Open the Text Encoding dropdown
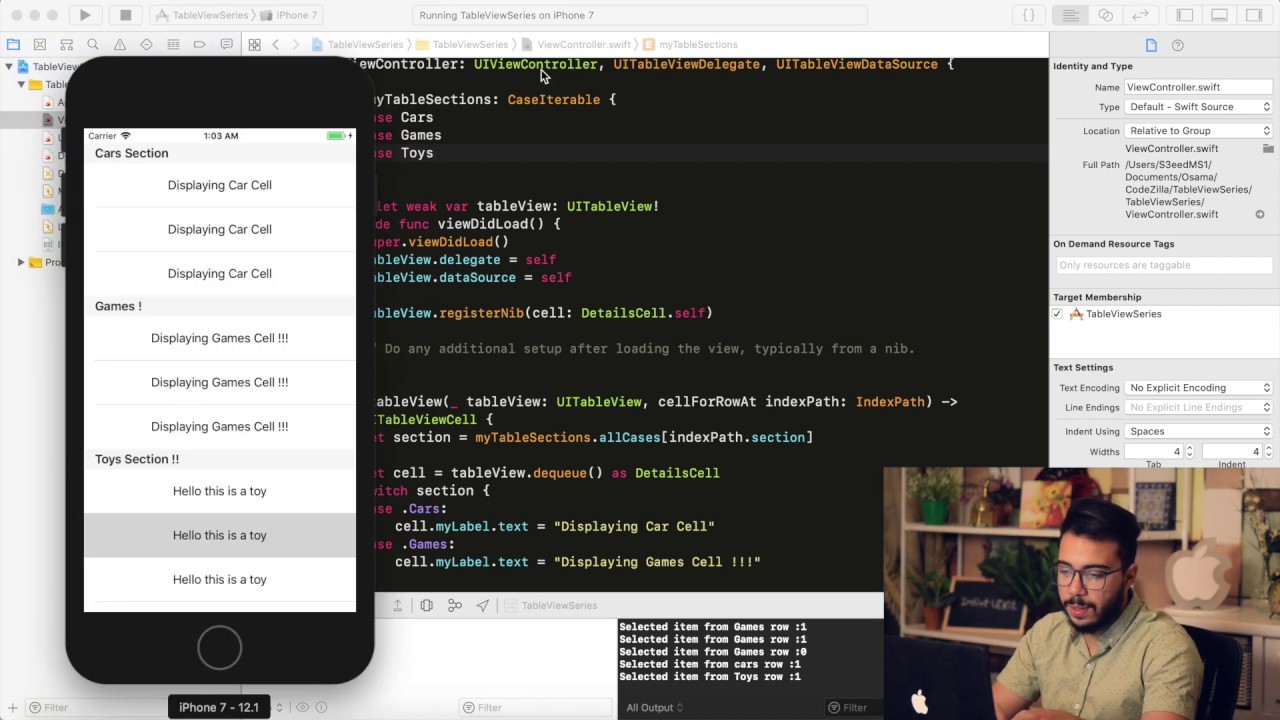 [1198, 388]
